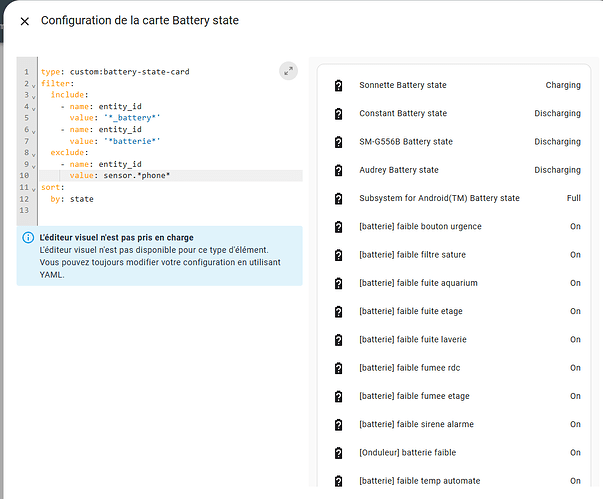Viewport: 603px width, 499px height.
Task: Open the faible fuite aquarium entity row
Action: point(420,283)
